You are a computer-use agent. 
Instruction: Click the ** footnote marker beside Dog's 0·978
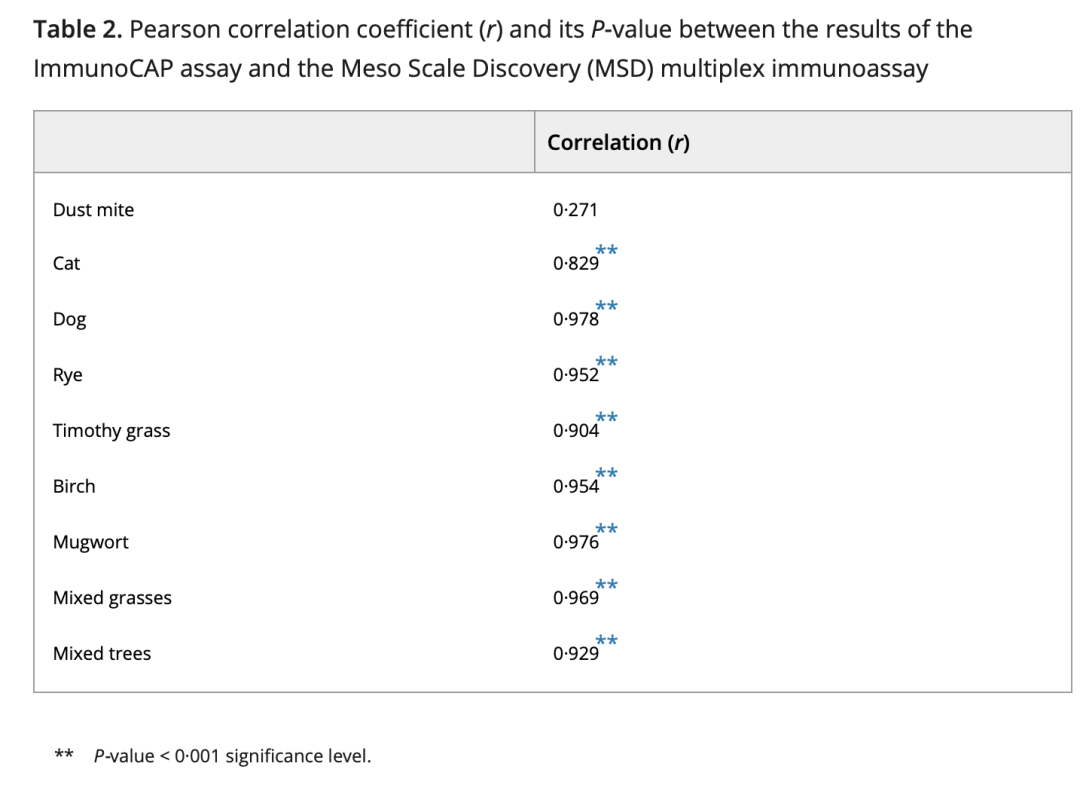click(606, 307)
